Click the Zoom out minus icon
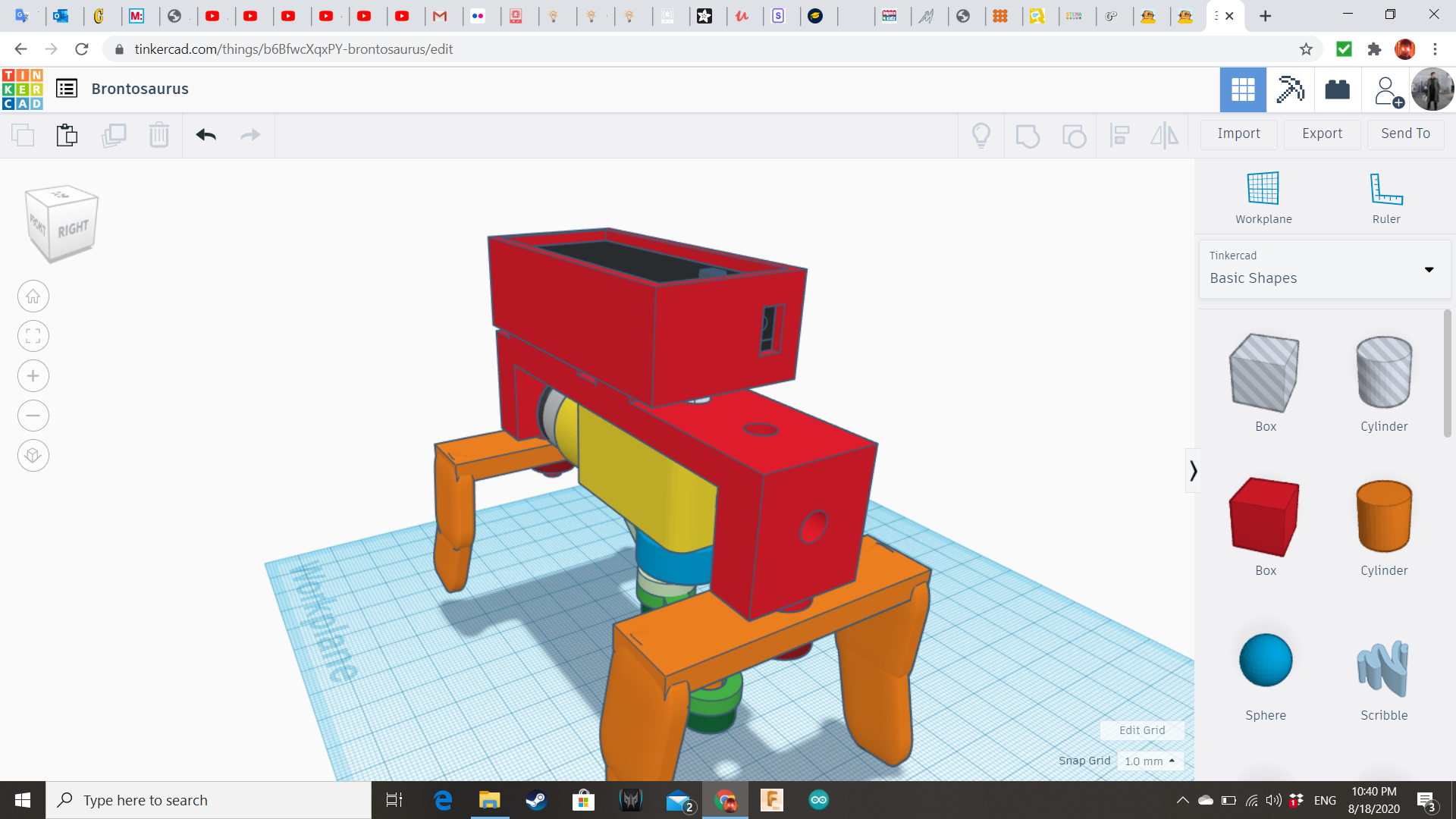This screenshot has width=1456, height=819. point(33,416)
